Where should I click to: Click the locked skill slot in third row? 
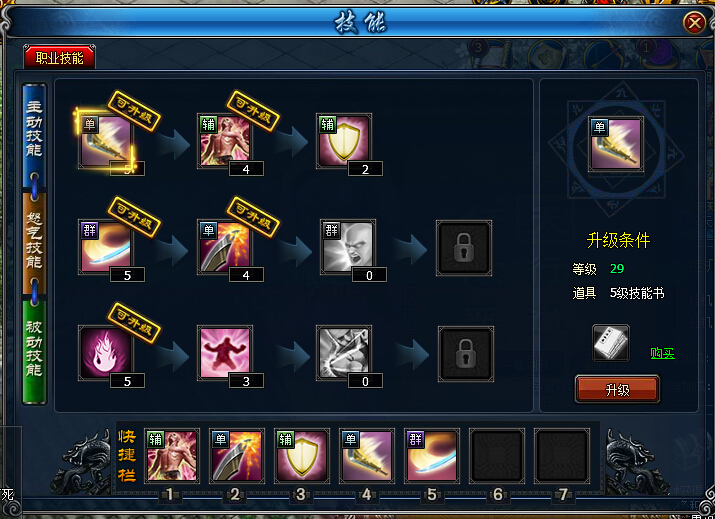(466, 354)
